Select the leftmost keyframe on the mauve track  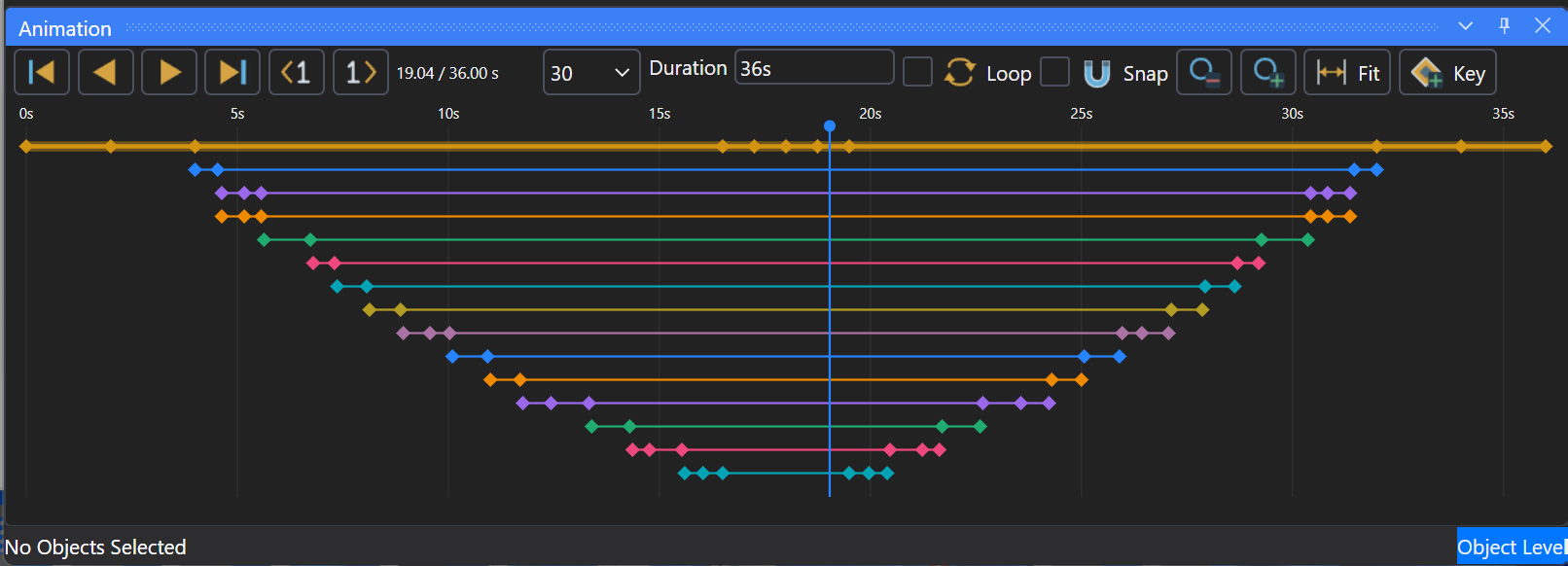point(404,334)
